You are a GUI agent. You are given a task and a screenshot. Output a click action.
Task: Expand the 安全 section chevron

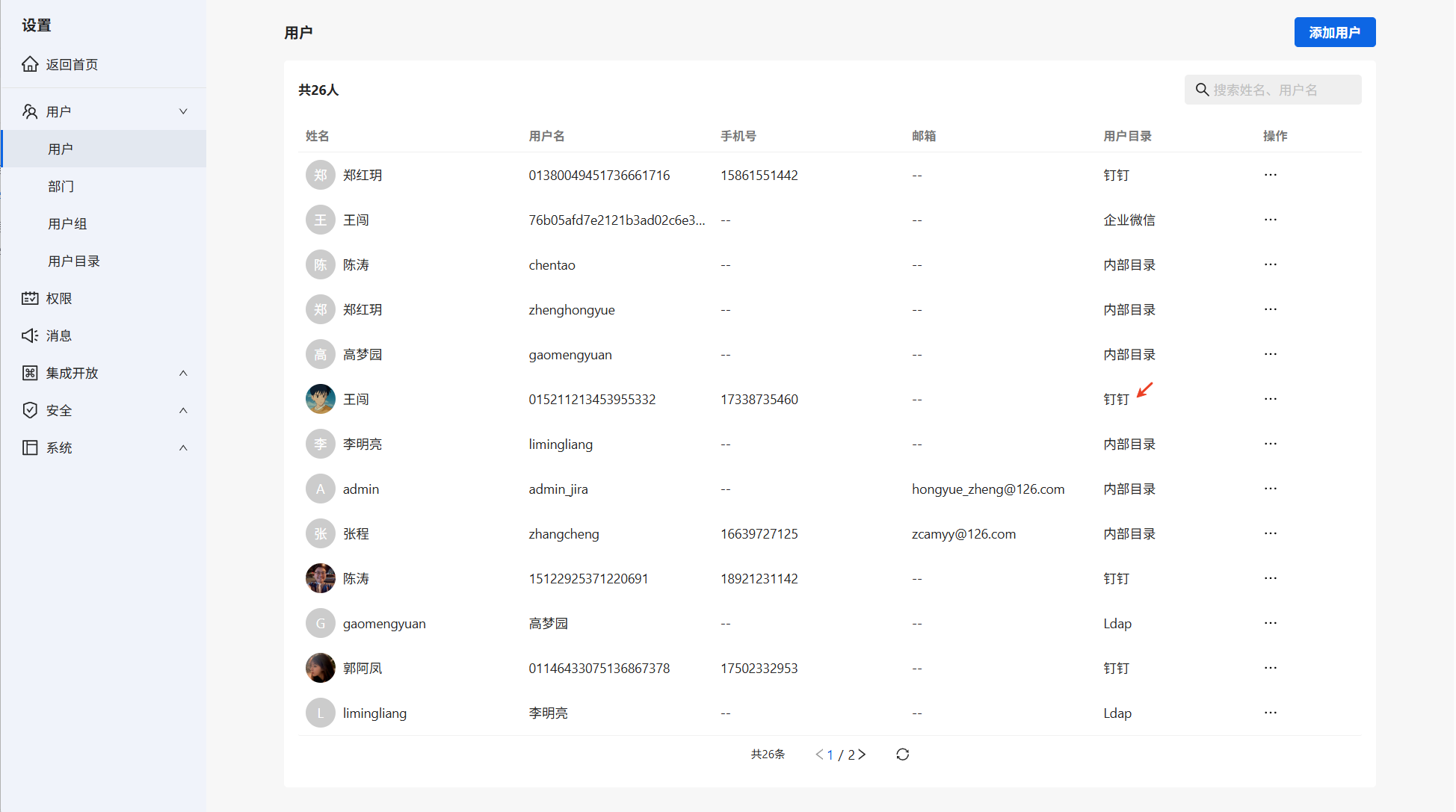click(183, 410)
